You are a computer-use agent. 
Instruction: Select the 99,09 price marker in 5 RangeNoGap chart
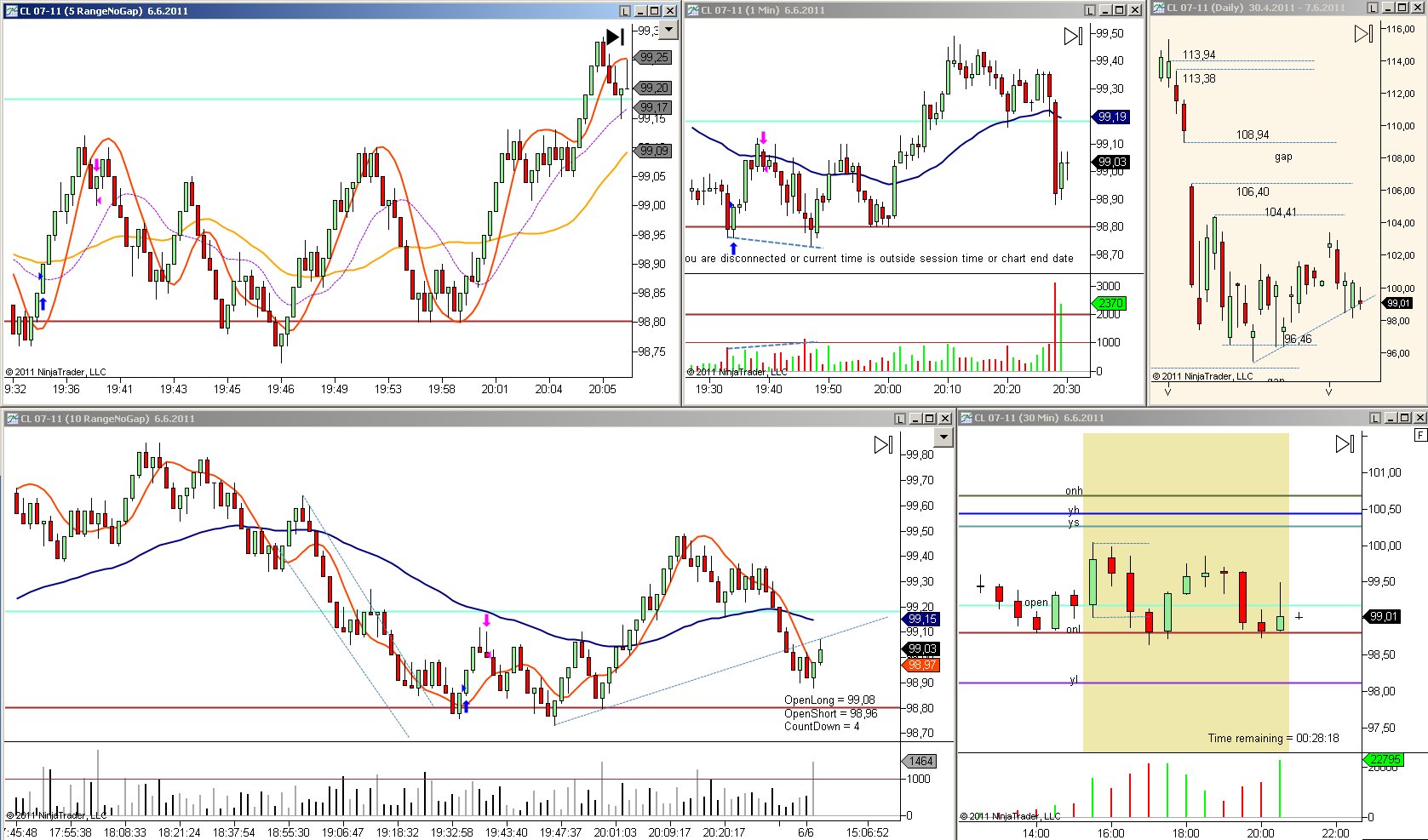coord(653,151)
